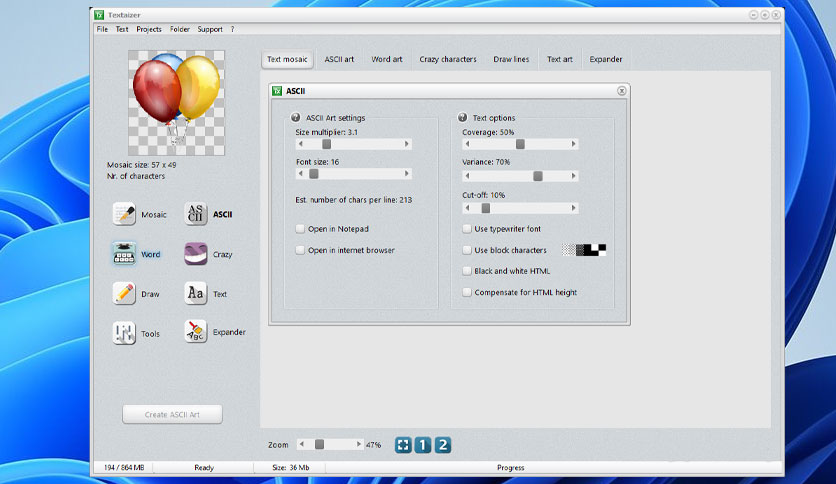
Task: Decrease Coverage with left arrow
Action: pyautogui.click(x=468, y=144)
